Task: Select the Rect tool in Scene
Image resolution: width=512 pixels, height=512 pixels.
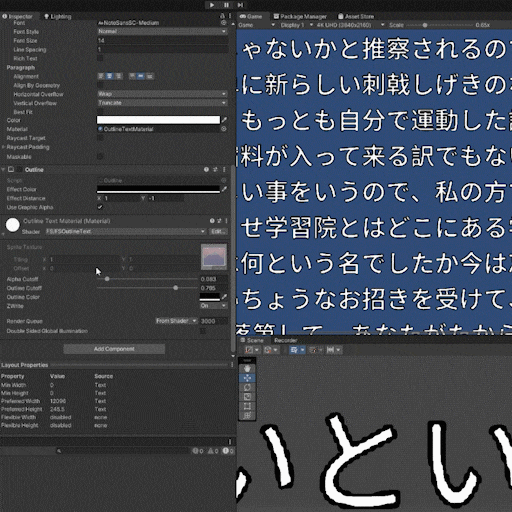Action: (x=247, y=406)
